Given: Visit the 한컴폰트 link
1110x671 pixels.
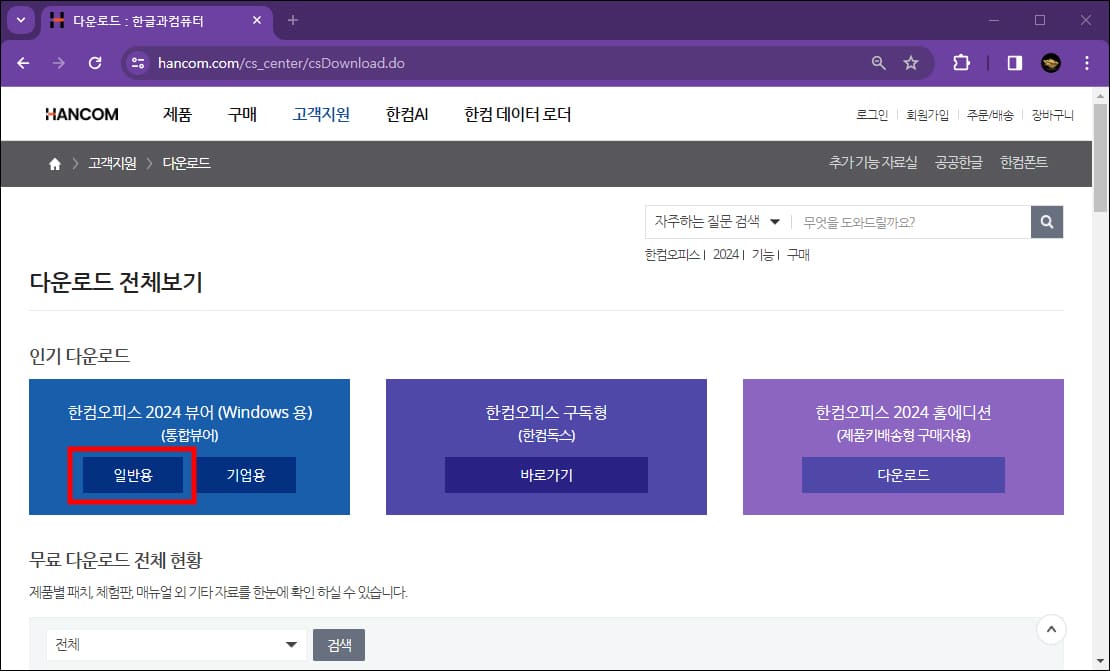Looking at the screenshot, I should pos(1023,163).
